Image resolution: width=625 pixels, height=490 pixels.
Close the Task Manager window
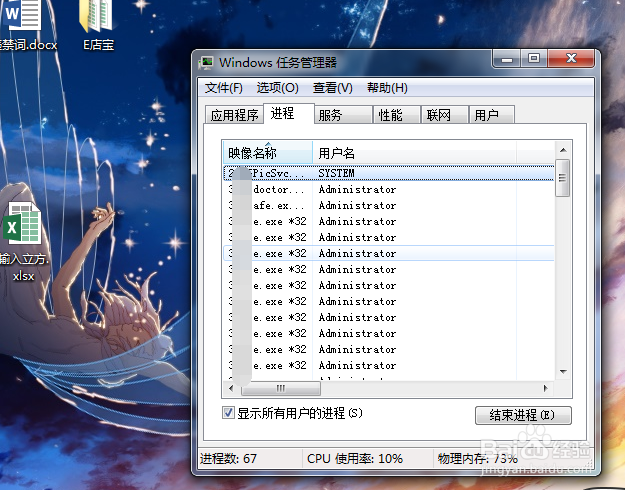click(572, 59)
